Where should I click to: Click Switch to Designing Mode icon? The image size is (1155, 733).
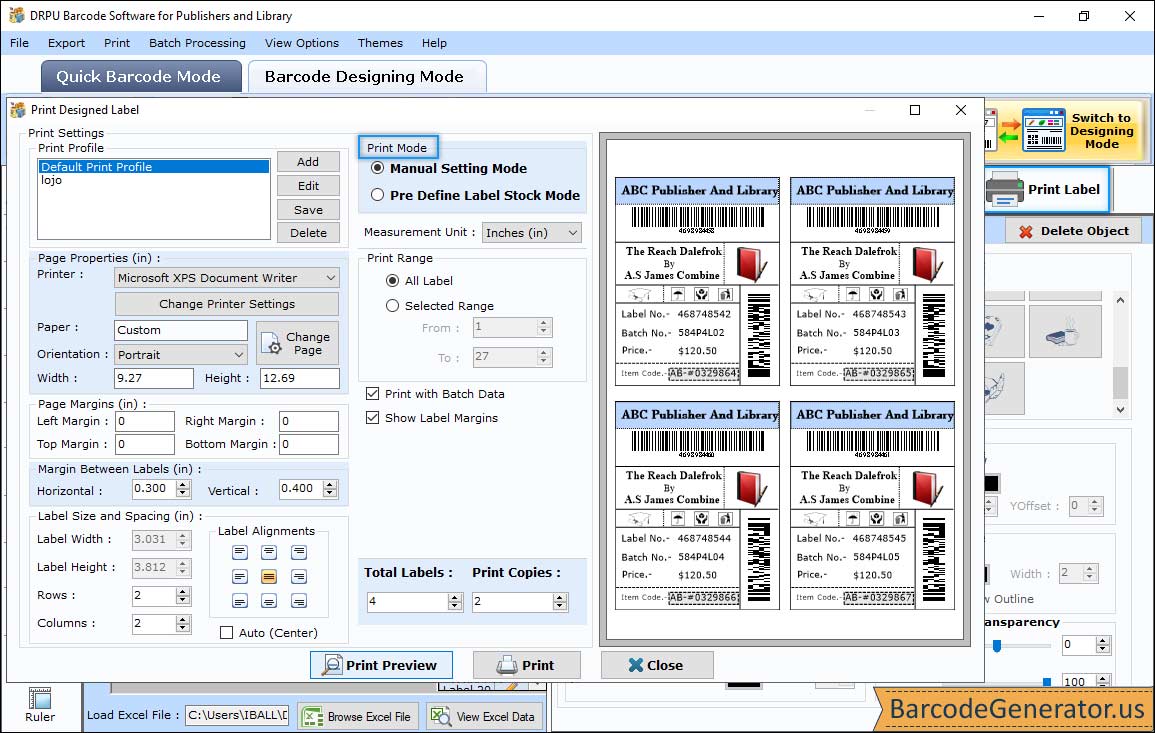click(1043, 131)
